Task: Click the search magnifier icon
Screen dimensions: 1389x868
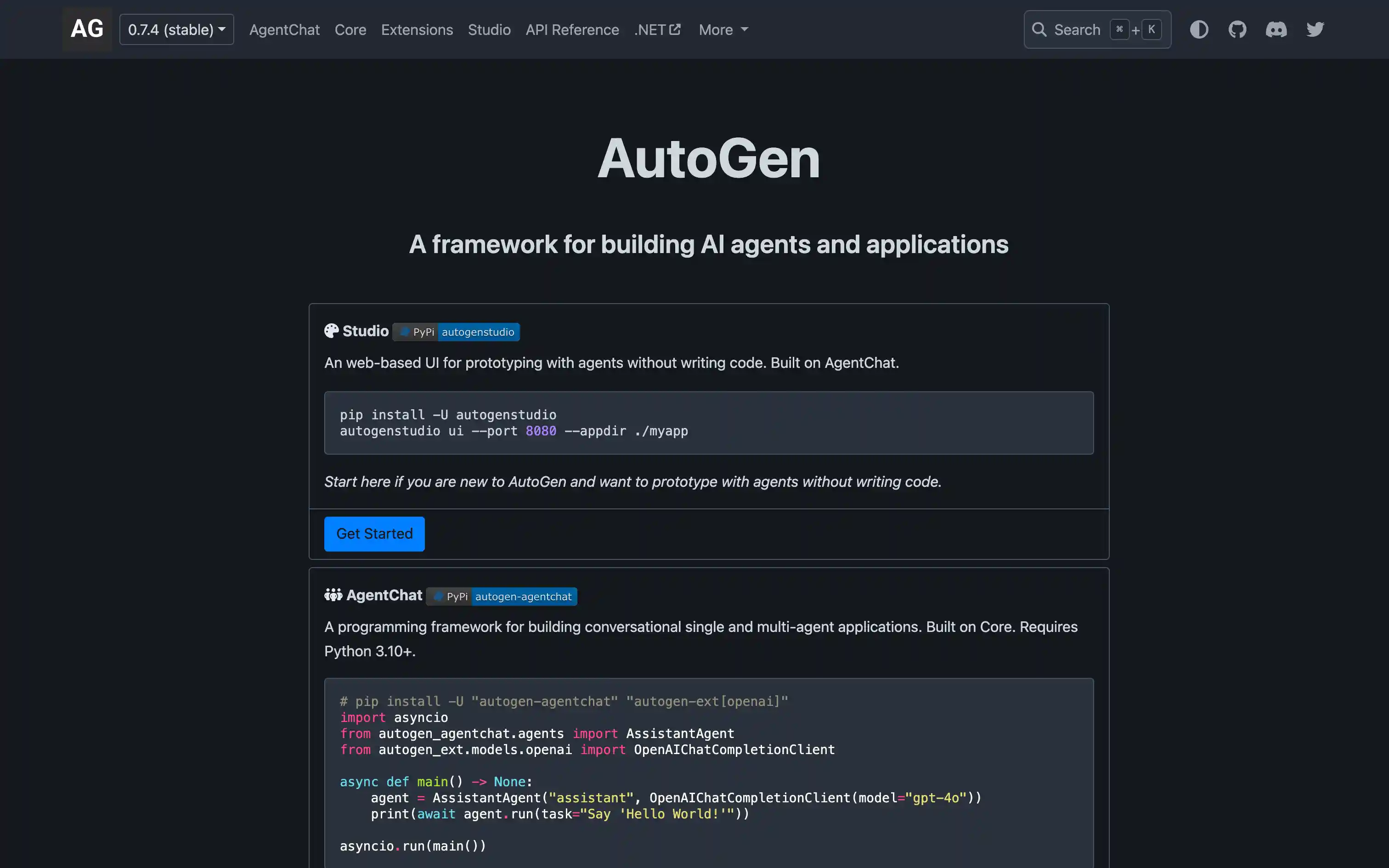Action: click(1039, 29)
